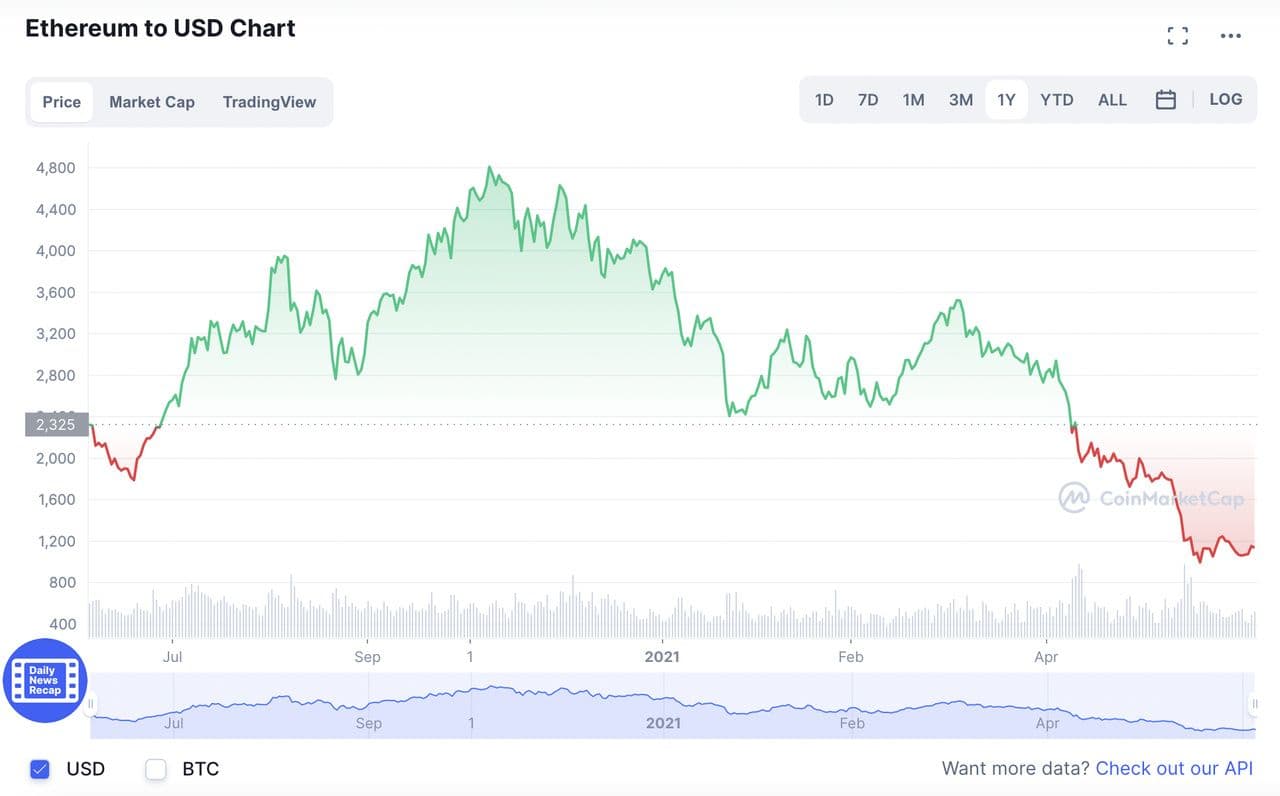This screenshot has height=796, width=1280.
Task: Enable the BTC checkbox
Action: (155, 769)
